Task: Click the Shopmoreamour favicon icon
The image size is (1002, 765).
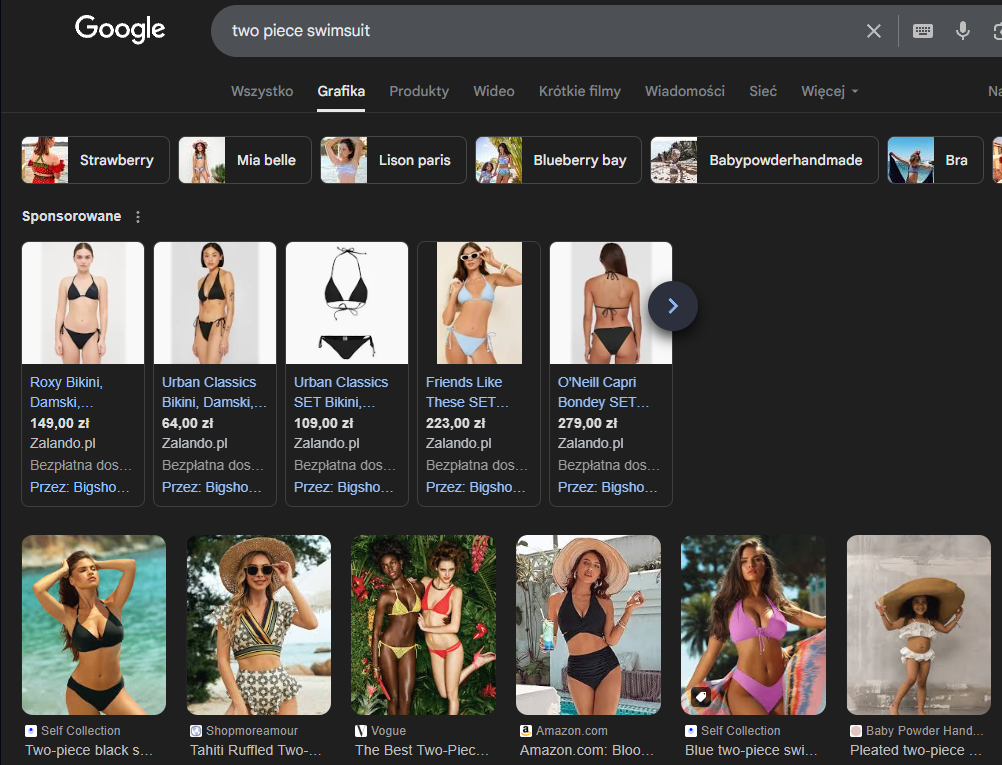Action: pos(196,730)
